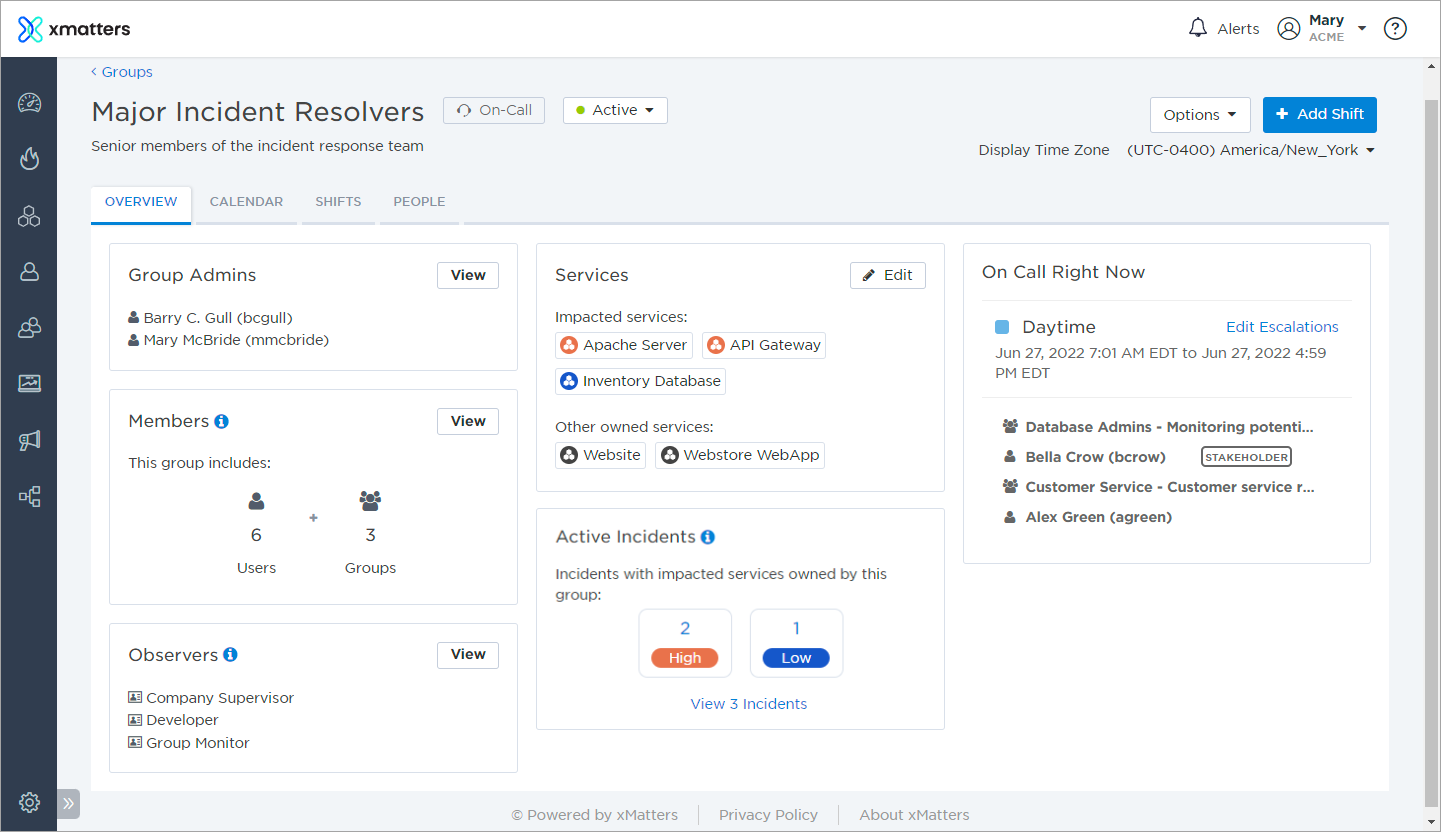Click the Add Shift button

point(1320,114)
